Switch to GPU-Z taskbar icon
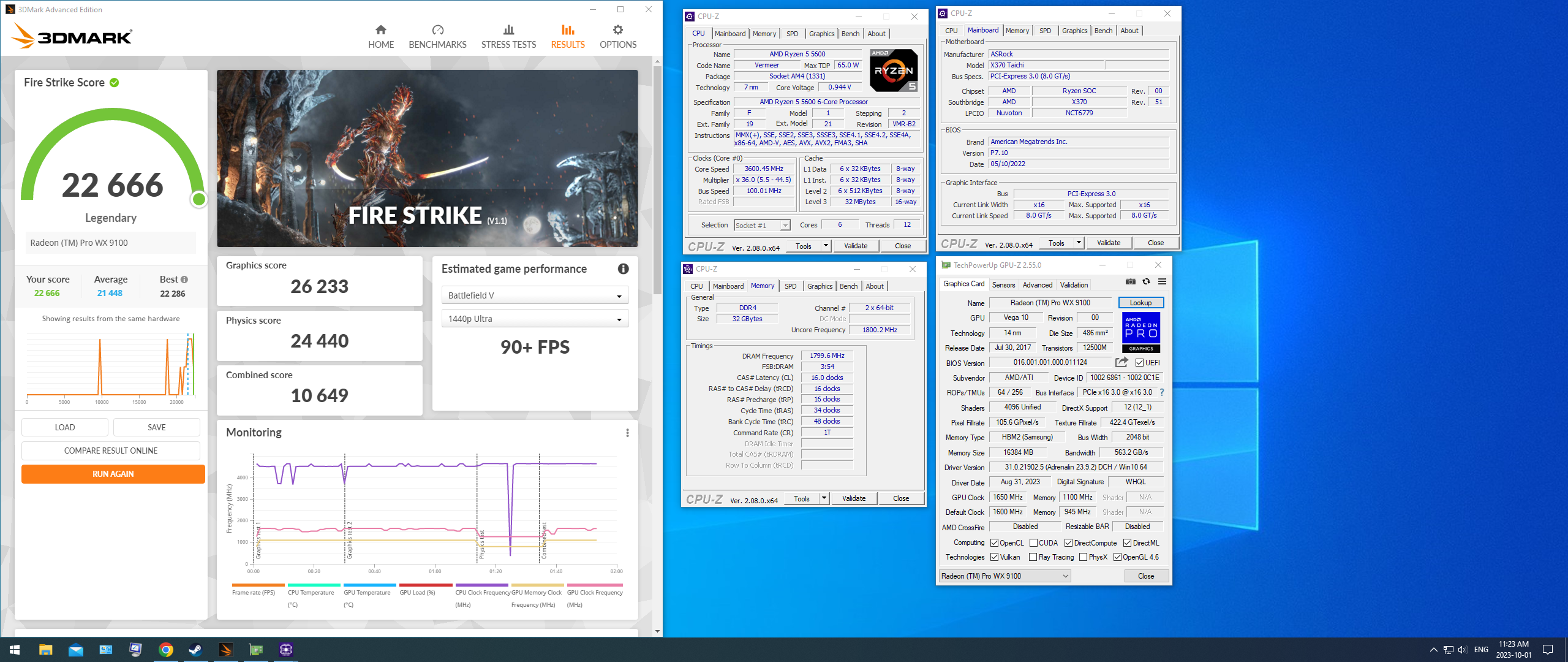Viewport: 1568px width, 662px height. click(x=256, y=650)
